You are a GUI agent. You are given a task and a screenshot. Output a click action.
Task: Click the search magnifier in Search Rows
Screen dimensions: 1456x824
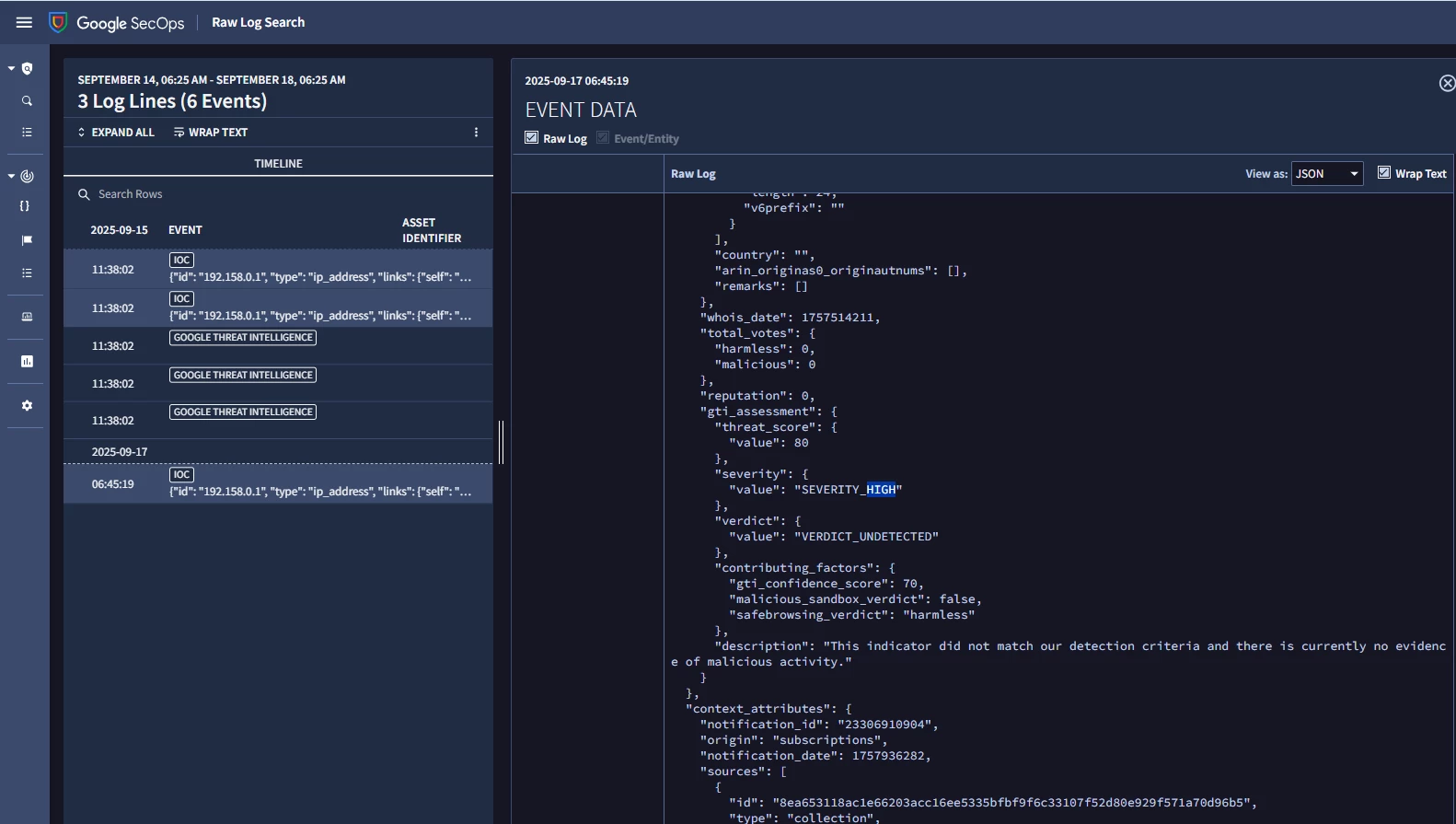84,194
